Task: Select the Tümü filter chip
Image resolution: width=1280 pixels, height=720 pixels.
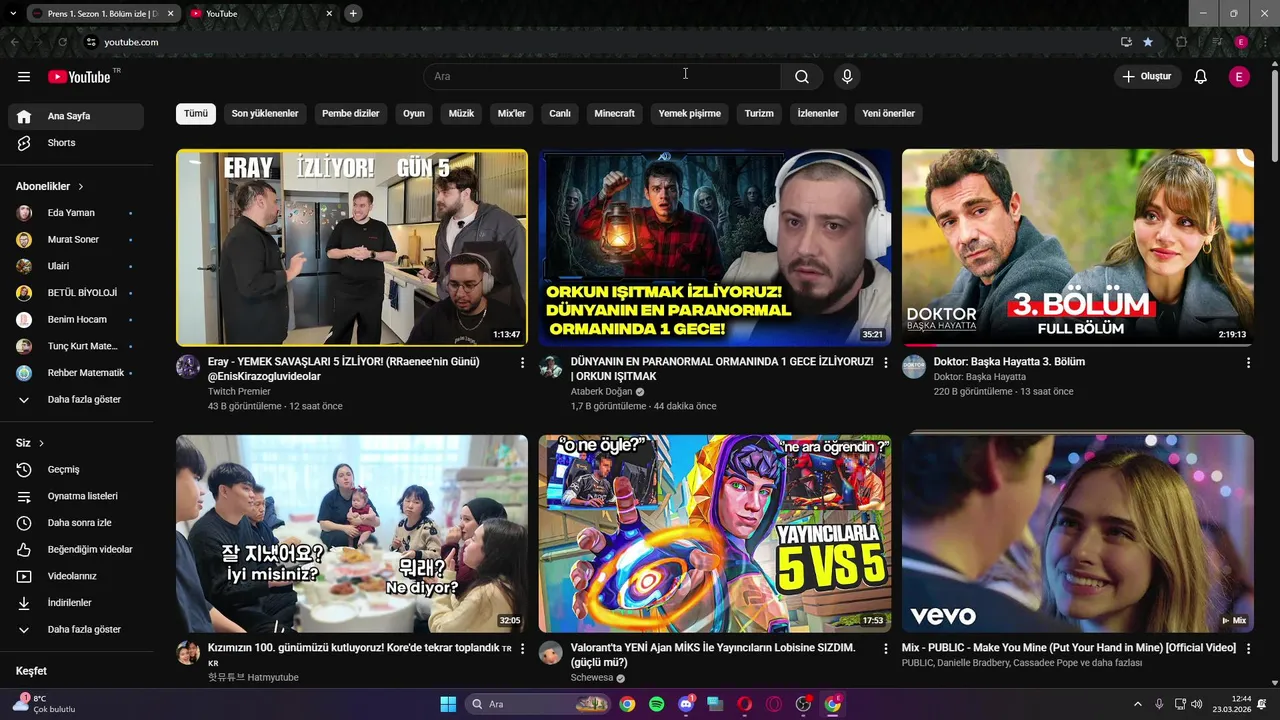Action: [x=196, y=113]
